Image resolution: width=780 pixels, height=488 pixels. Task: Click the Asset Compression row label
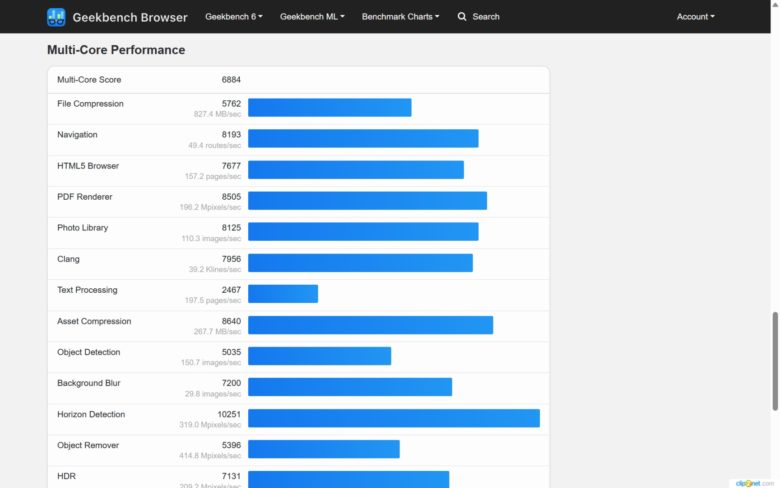click(x=94, y=321)
